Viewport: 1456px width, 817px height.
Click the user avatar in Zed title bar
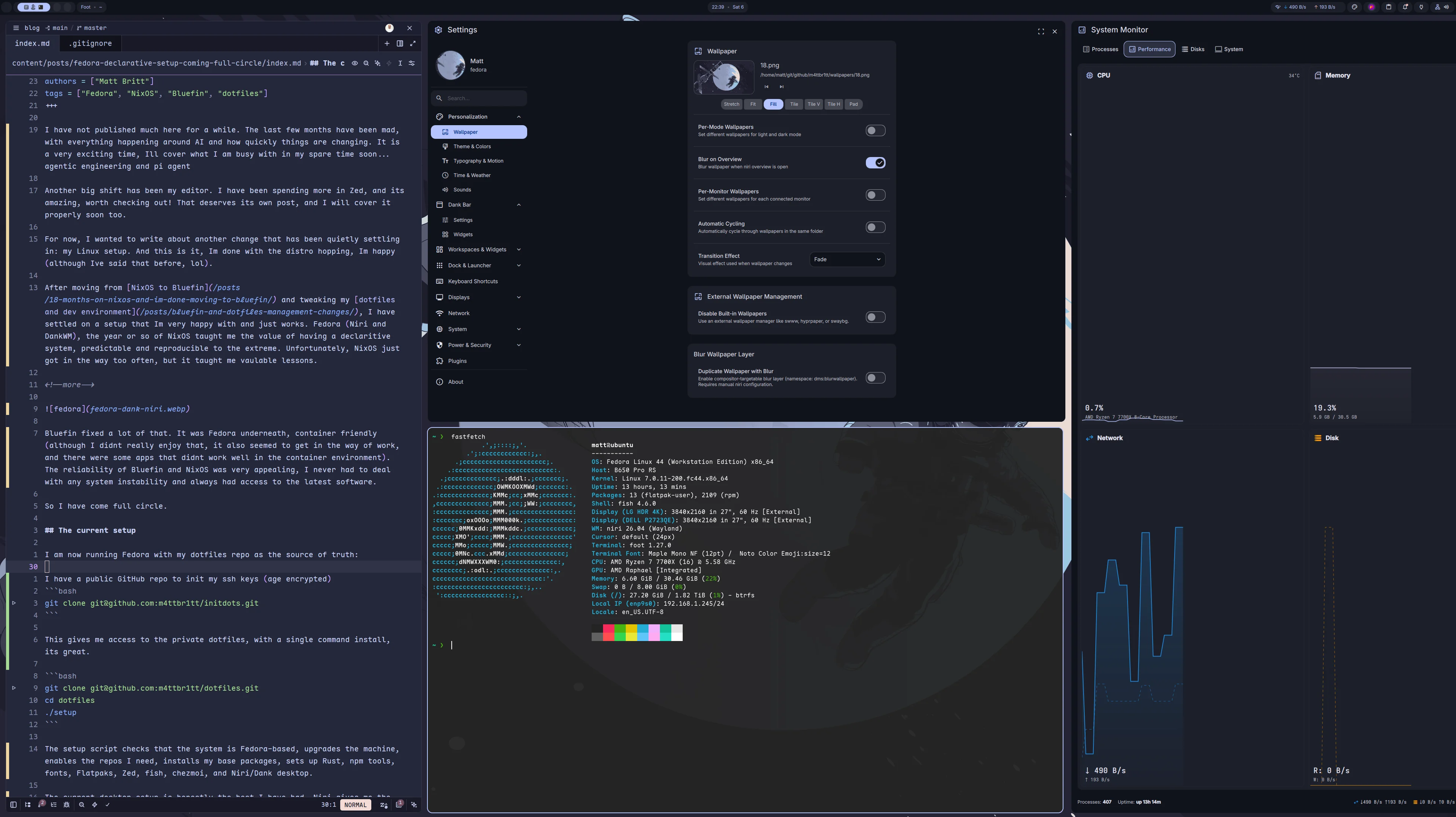[x=390, y=28]
